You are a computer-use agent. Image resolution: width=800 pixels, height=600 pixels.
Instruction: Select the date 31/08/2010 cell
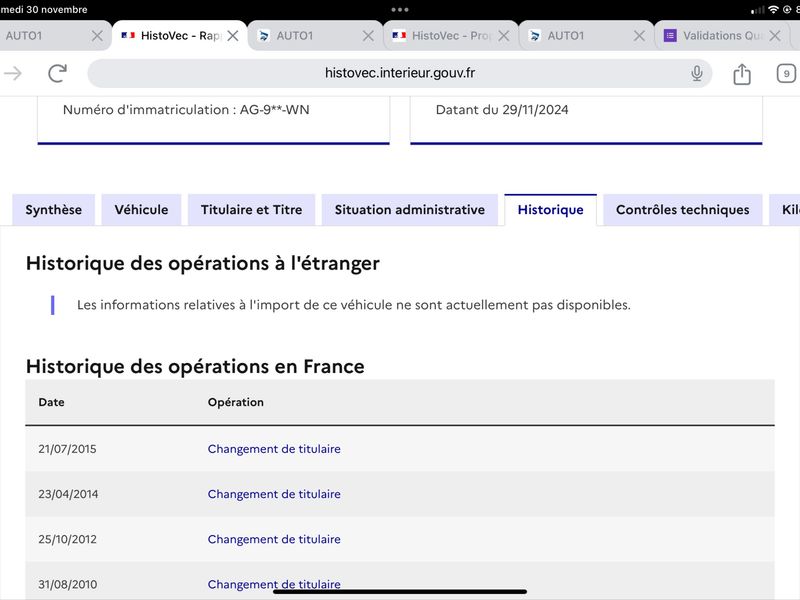pos(67,584)
